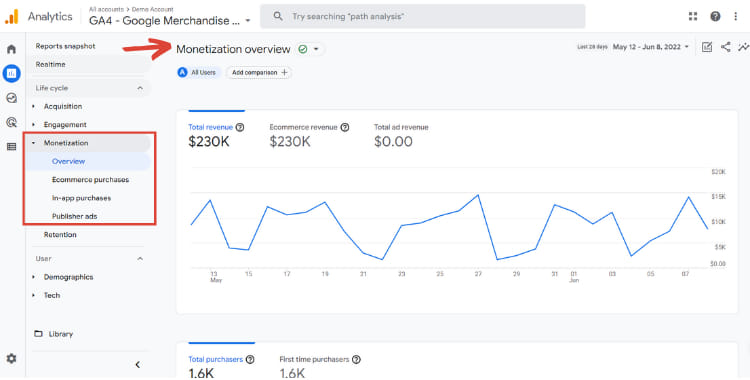
Task: Click the customize report pencil icon
Action: point(706,47)
